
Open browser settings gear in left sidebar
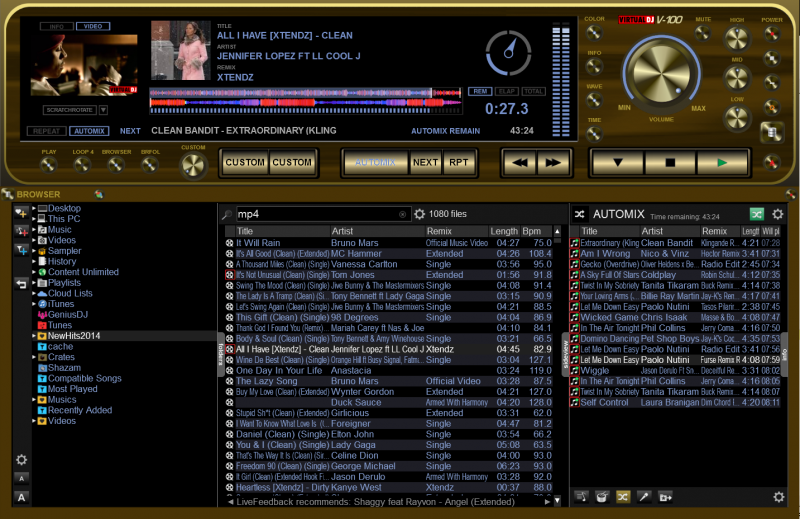tap(21, 460)
